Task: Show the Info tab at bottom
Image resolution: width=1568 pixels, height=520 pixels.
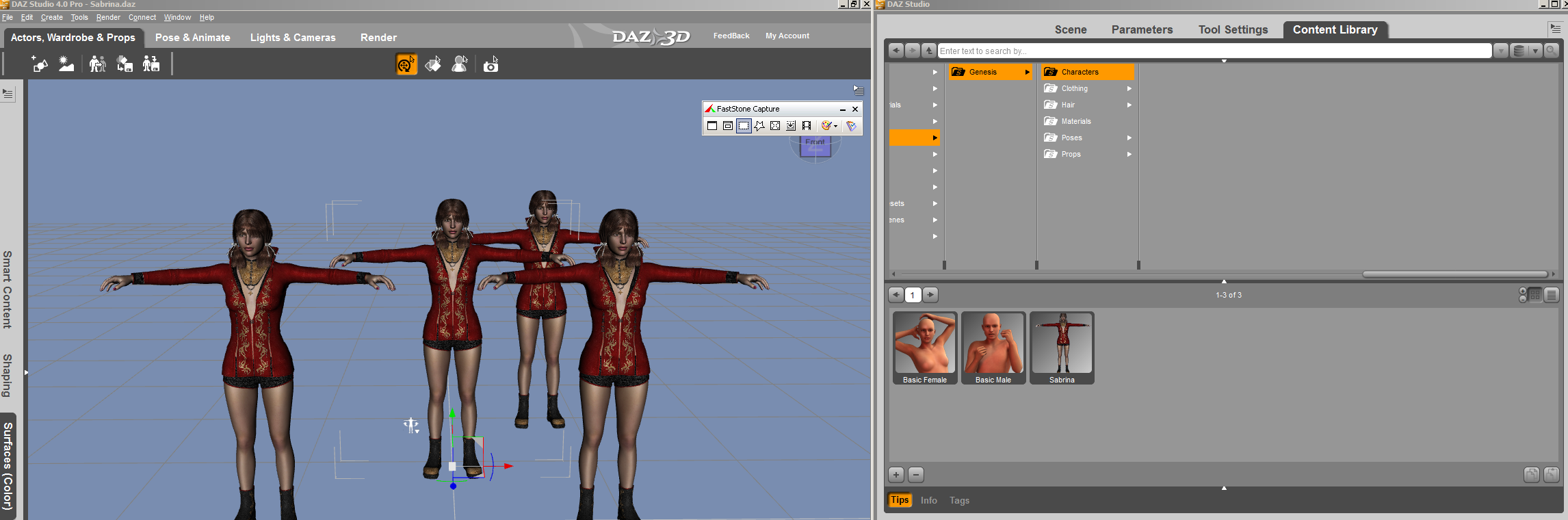Action: [929, 500]
